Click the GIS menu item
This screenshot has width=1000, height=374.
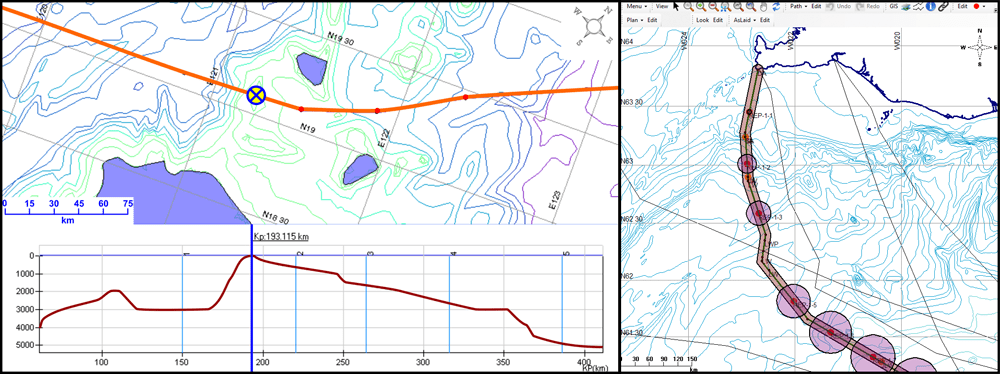[893, 6]
